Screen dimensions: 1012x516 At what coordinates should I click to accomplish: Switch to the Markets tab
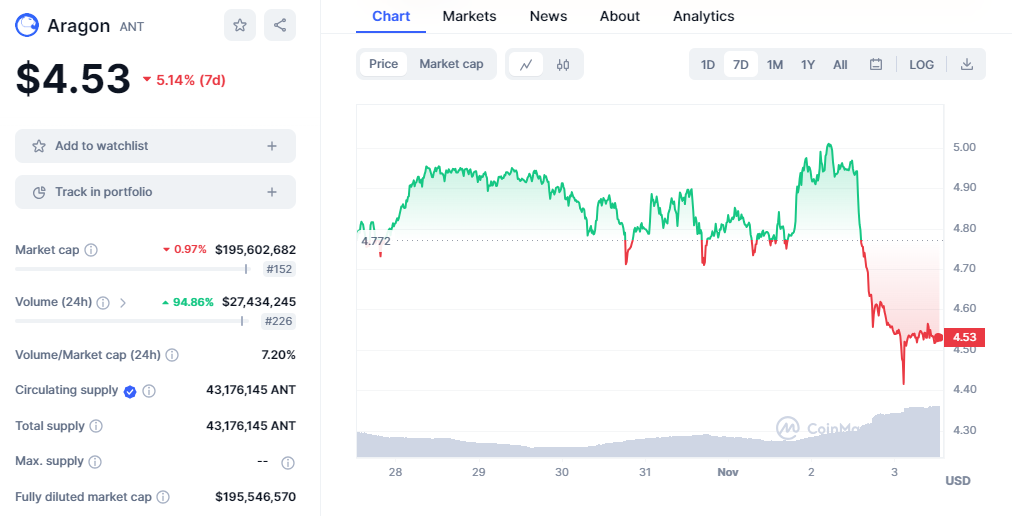(x=469, y=16)
